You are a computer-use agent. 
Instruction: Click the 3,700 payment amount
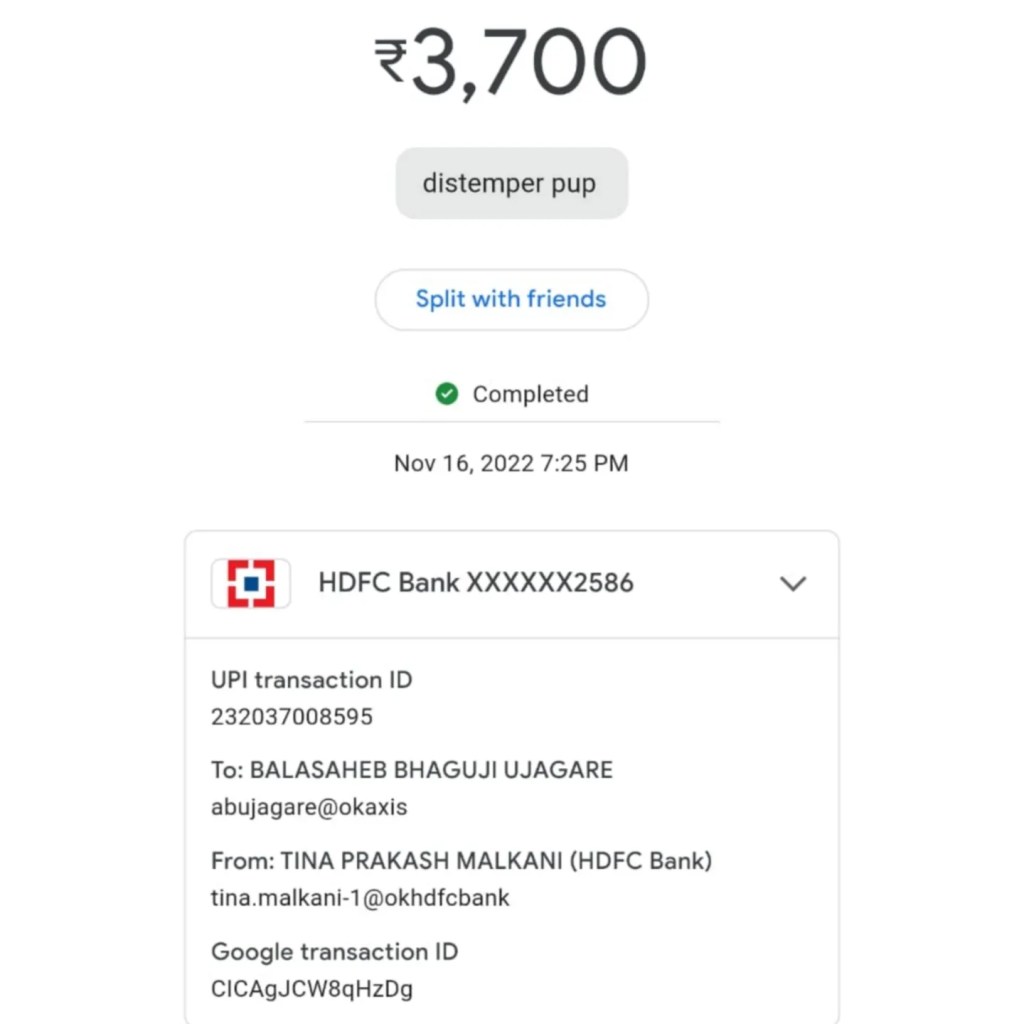[x=528, y=62]
